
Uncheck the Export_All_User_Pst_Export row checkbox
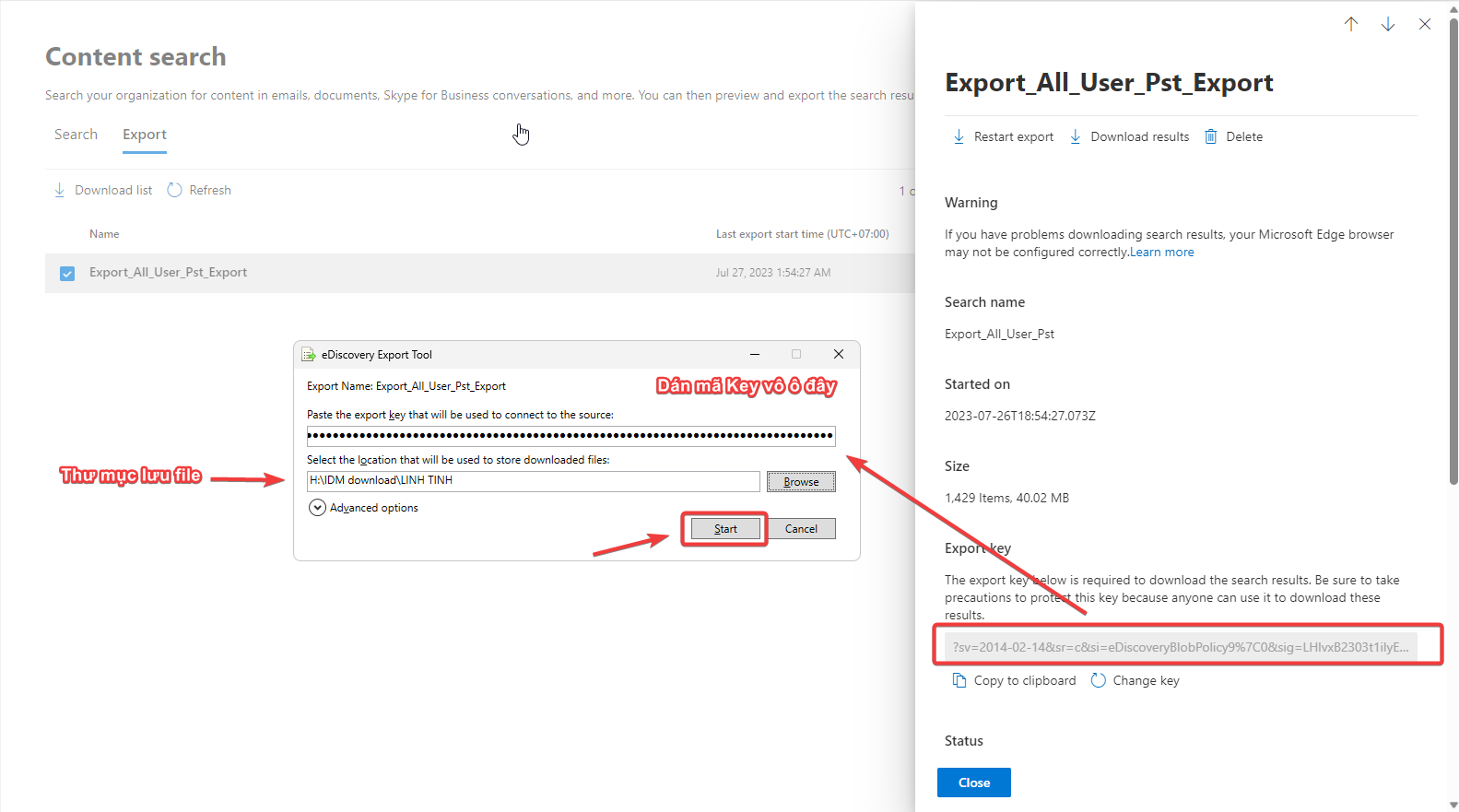pos(67,274)
